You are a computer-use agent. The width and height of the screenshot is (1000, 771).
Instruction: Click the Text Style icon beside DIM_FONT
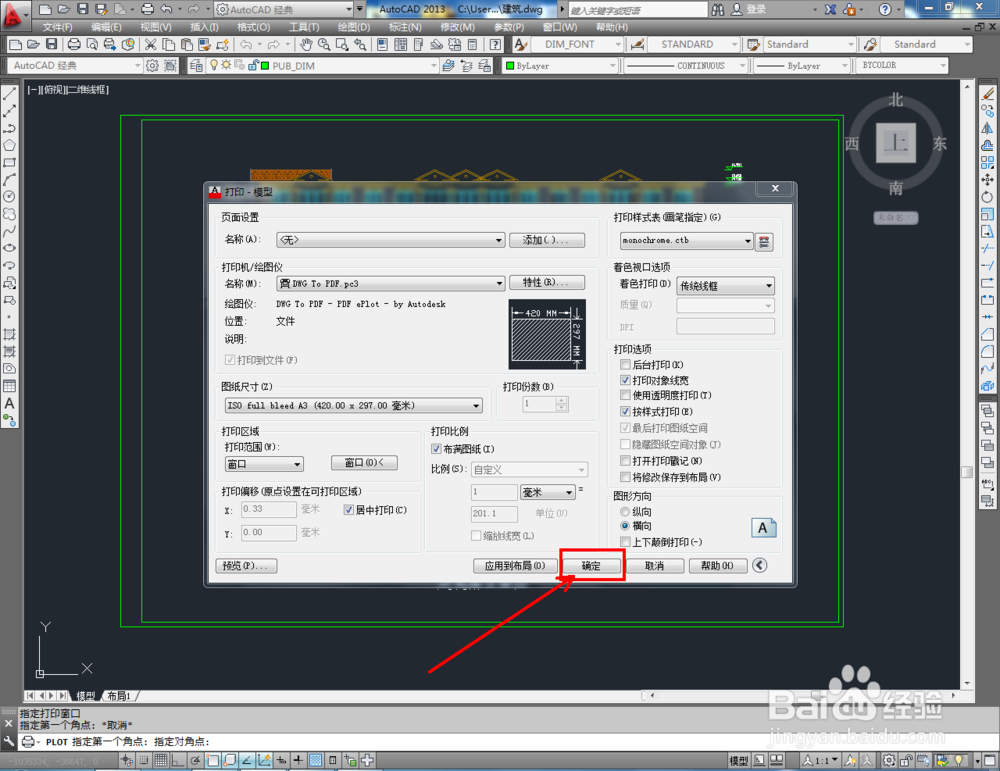point(520,44)
